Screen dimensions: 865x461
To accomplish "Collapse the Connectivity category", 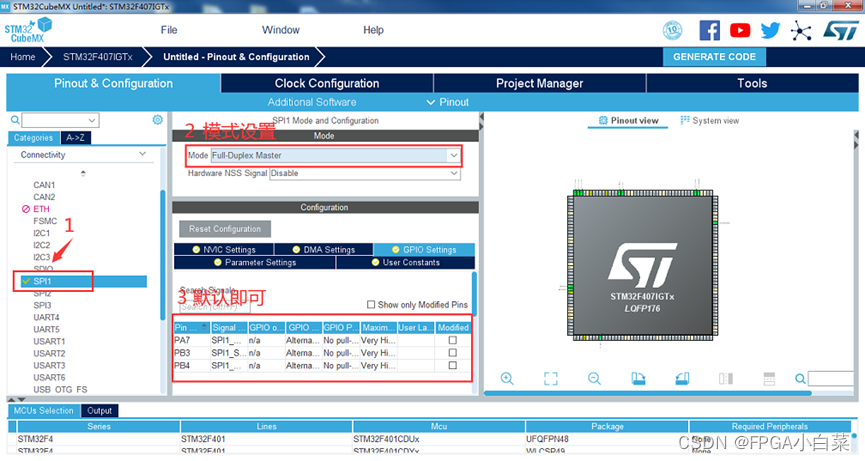I will point(142,154).
